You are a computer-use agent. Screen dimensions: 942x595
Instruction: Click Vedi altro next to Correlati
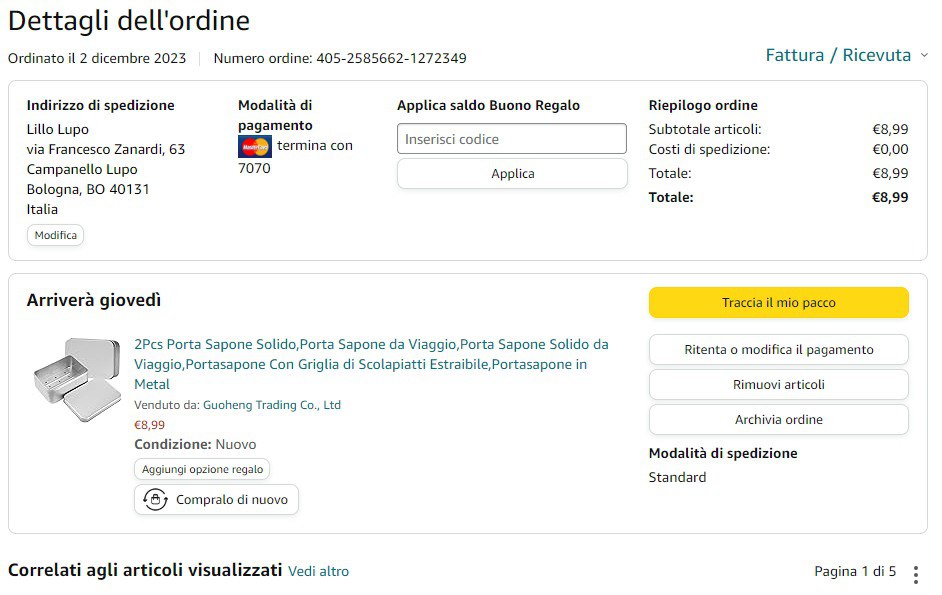point(319,572)
